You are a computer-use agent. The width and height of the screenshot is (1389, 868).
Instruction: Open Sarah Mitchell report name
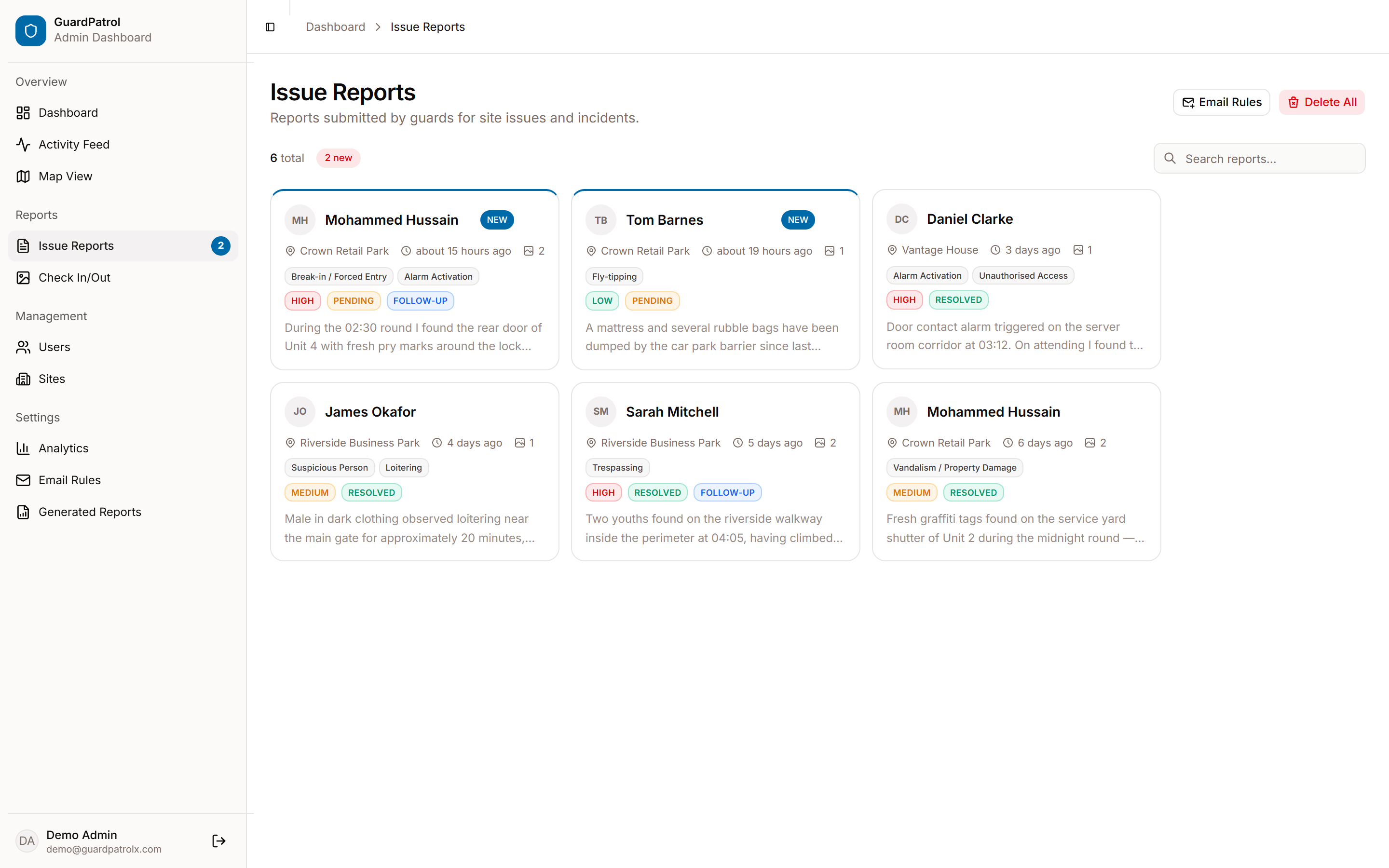point(672,412)
